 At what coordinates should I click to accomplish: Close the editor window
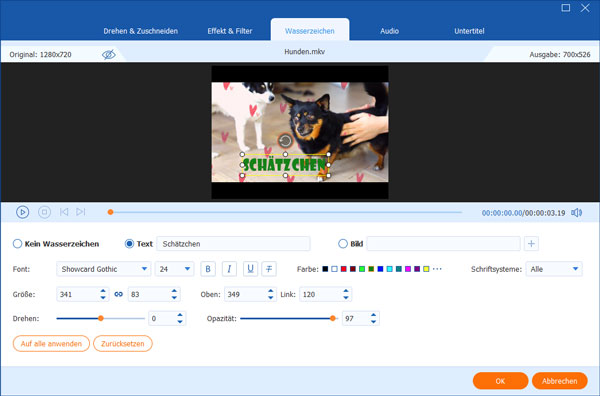tap(585, 8)
